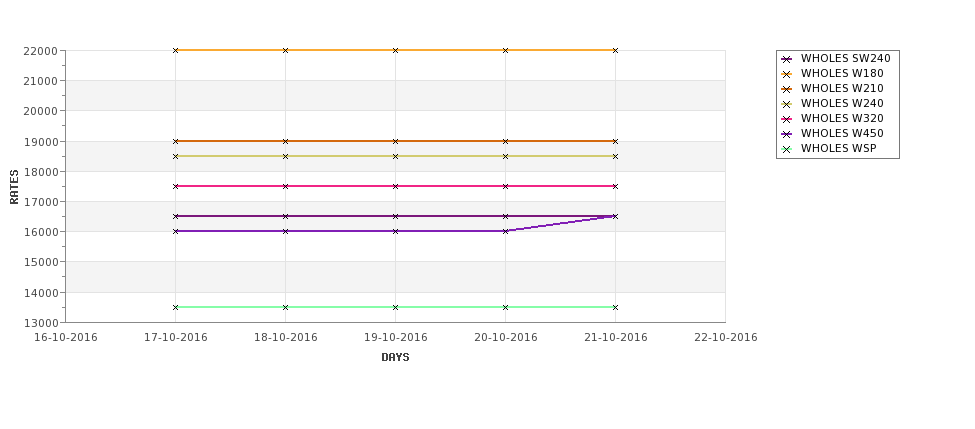This screenshot has height=429, width=975.
Task: Click the WHOLES WSP legend marker
Action: pyautogui.click(x=787, y=149)
